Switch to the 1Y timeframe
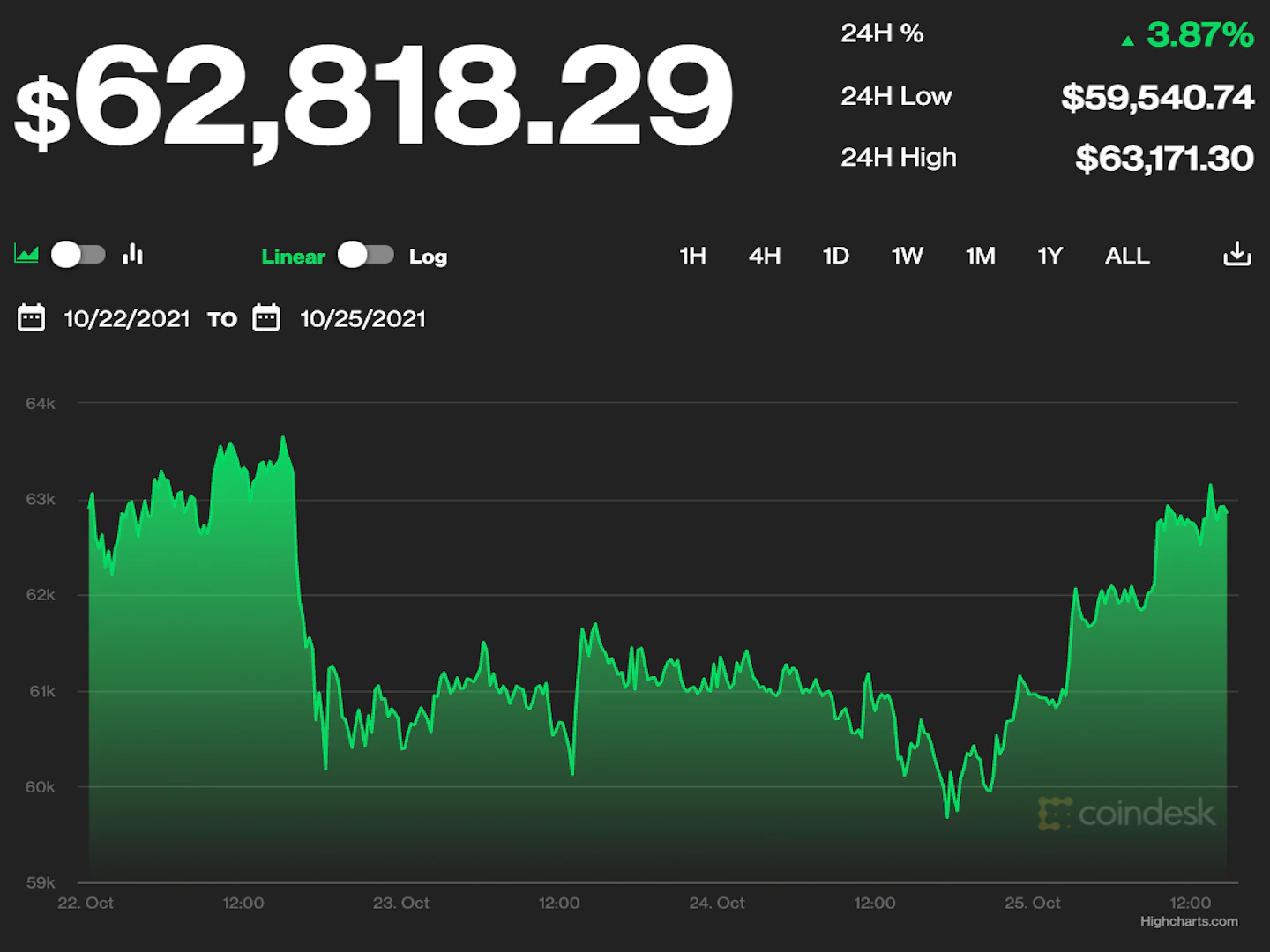The width and height of the screenshot is (1270, 952). 1050,256
